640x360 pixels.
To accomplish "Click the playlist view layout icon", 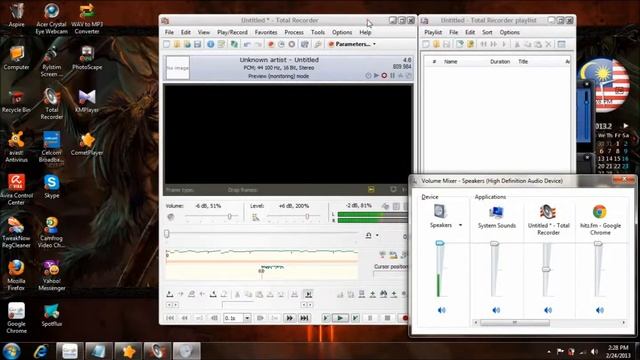I will (x=562, y=44).
